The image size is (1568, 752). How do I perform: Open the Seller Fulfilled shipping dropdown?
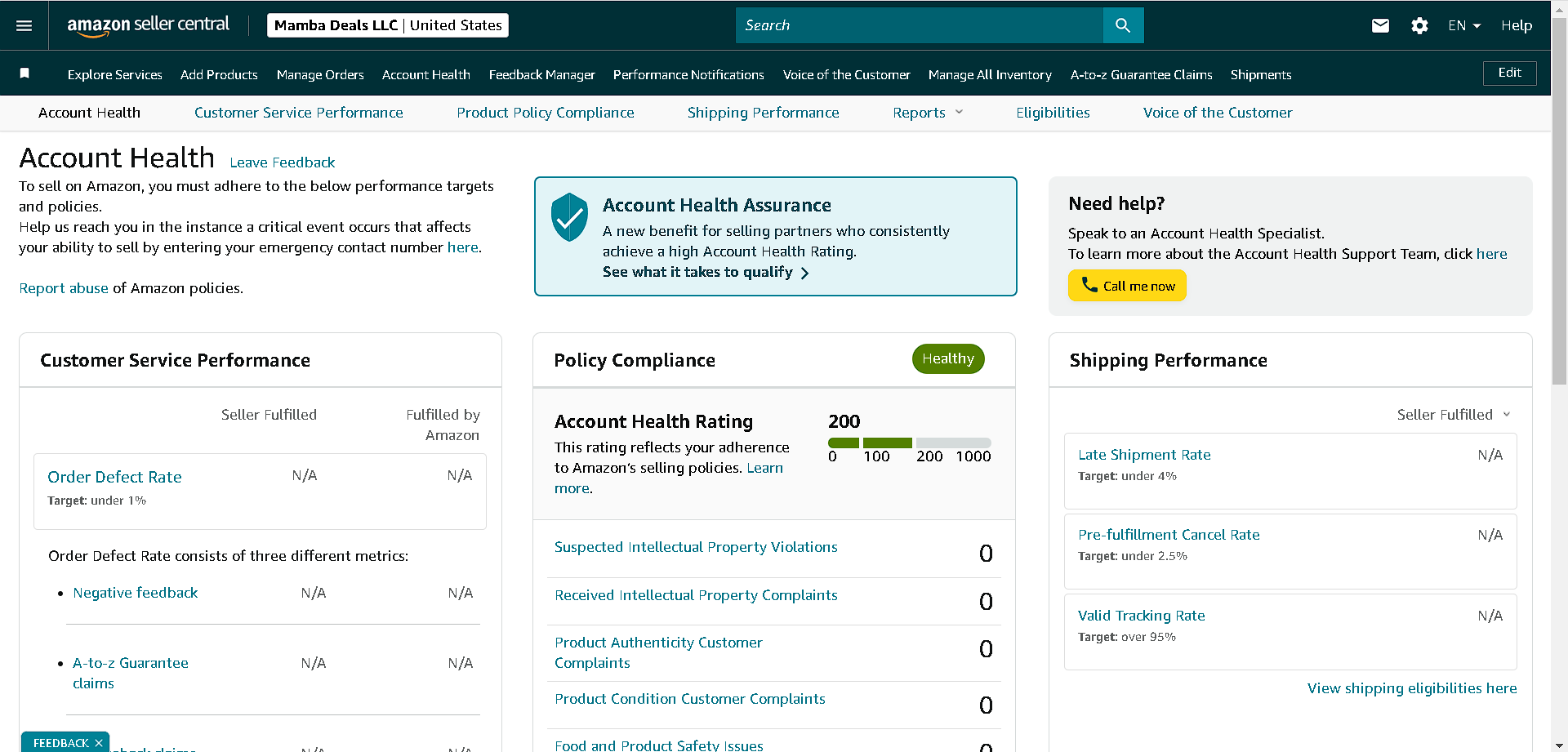[1454, 415]
